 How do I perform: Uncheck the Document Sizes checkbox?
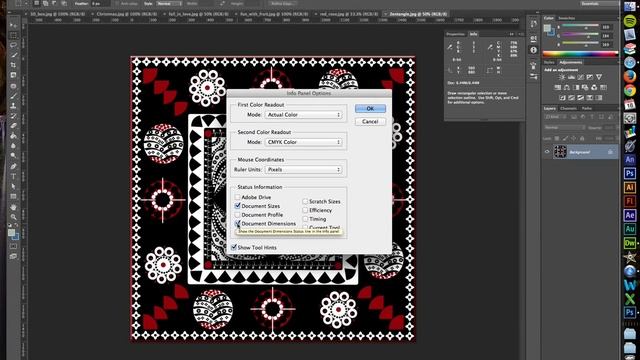[237, 206]
